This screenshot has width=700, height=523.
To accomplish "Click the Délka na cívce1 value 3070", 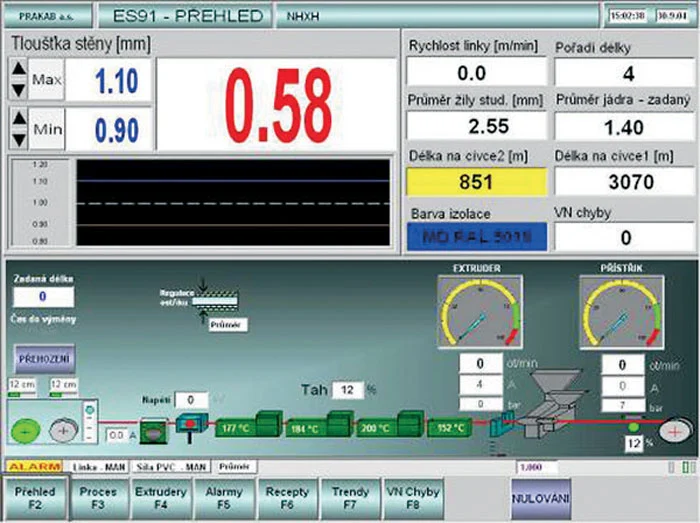I will (624, 182).
